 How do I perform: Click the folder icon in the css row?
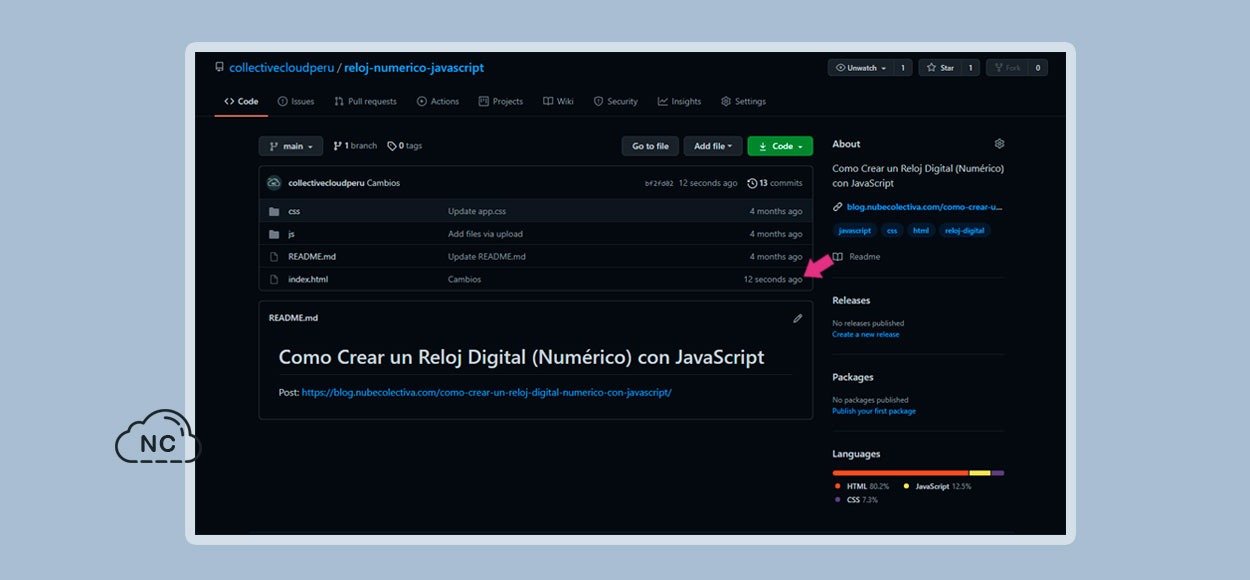(x=274, y=211)
